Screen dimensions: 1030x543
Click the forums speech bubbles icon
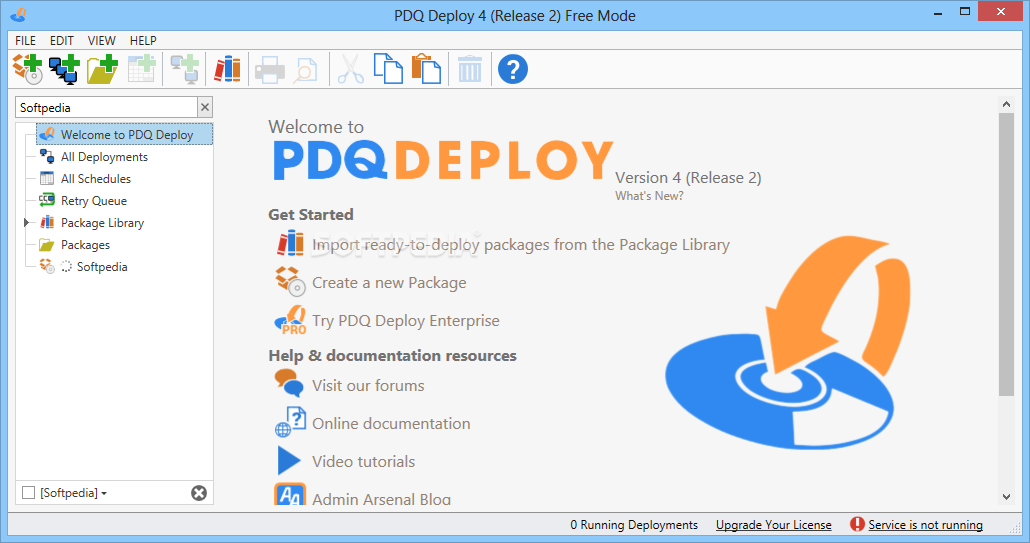pos(289,383)
